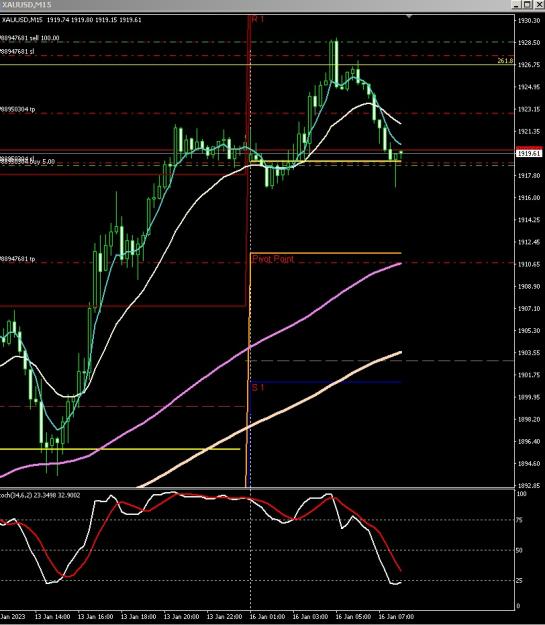
Task: Click the 1924.95 price axis label
Action: pyautogui.click(x=529, y=87)
